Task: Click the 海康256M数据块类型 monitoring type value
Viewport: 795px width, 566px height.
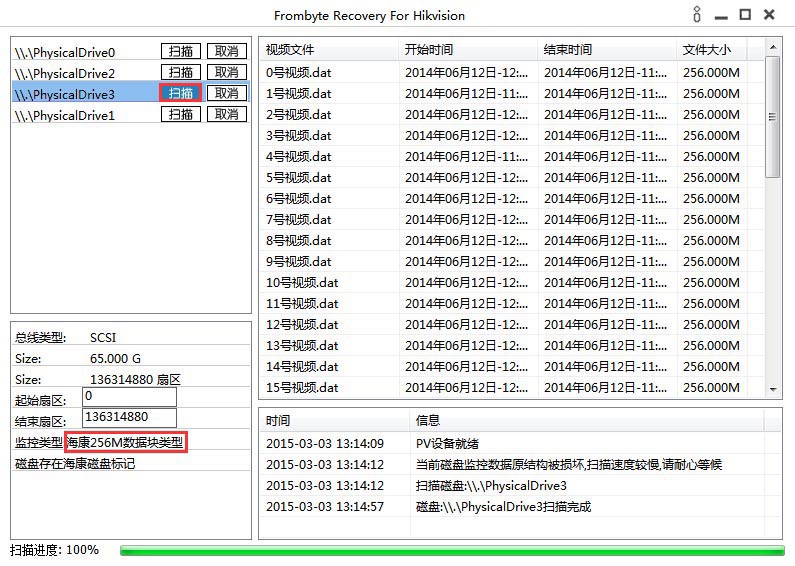Action: point(126,442)
